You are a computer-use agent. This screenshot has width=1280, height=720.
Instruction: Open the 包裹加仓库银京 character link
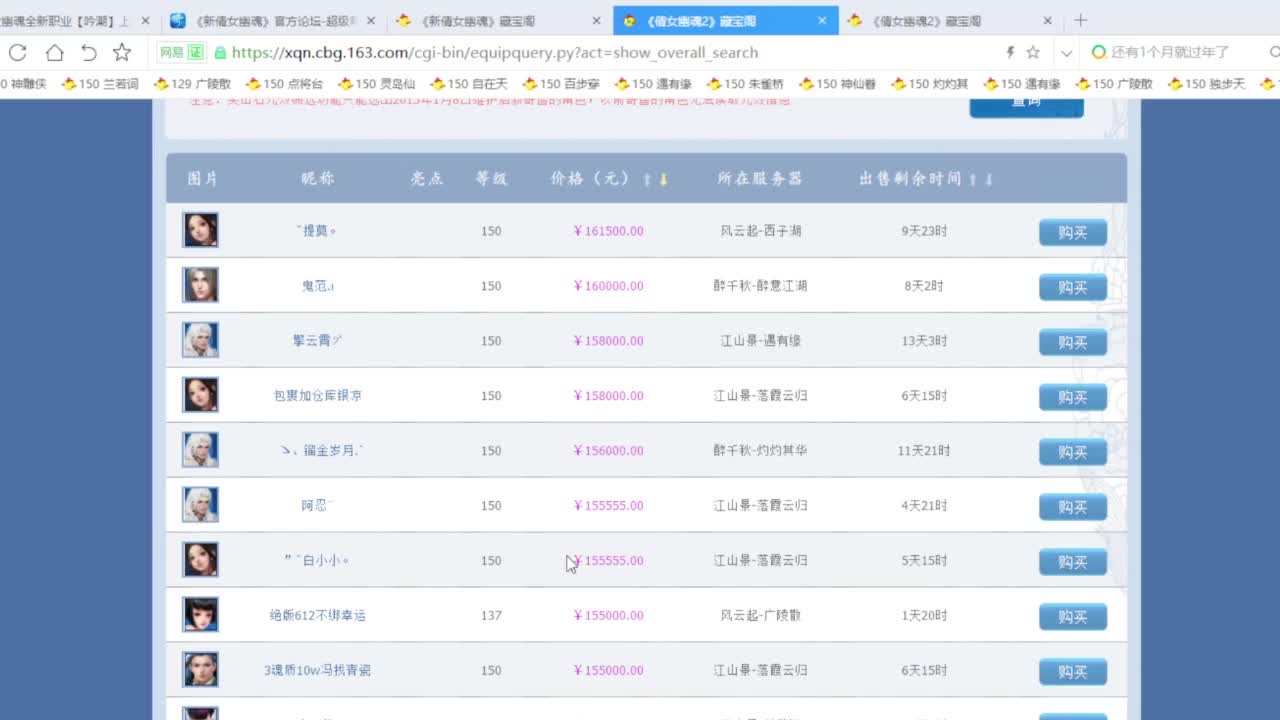pos(317,396)
